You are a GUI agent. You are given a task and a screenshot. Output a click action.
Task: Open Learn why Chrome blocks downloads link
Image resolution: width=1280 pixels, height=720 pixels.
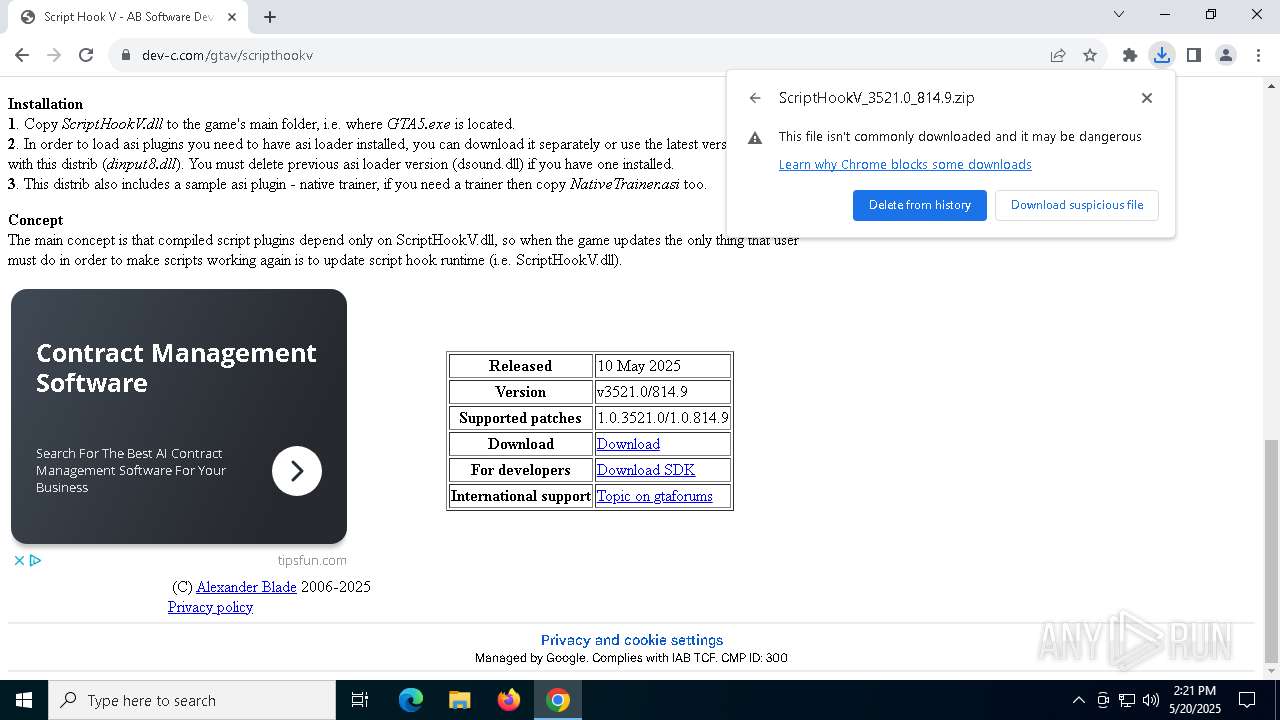pos(905,164)
